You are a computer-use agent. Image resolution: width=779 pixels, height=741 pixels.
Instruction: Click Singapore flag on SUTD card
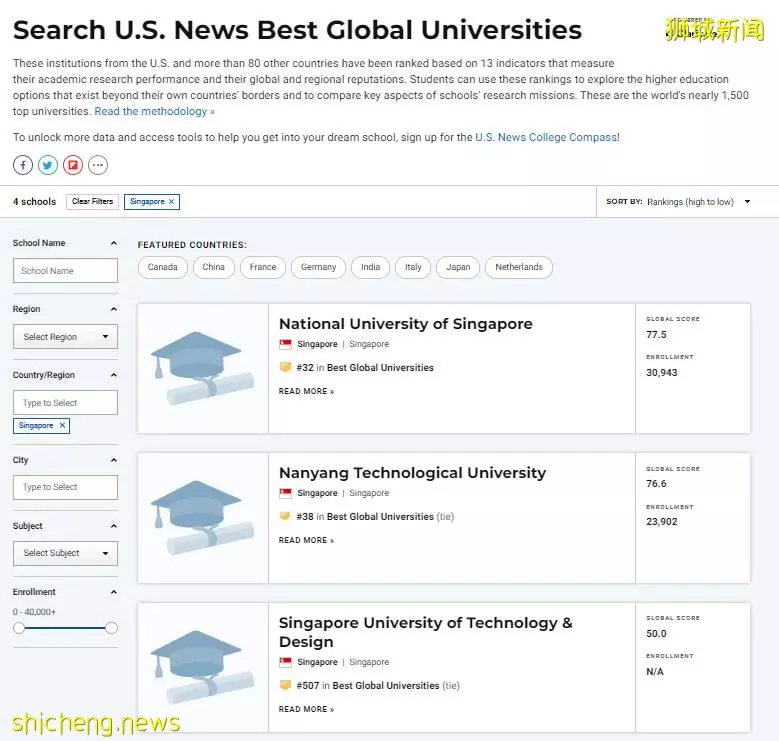click(x=286, y=662)
